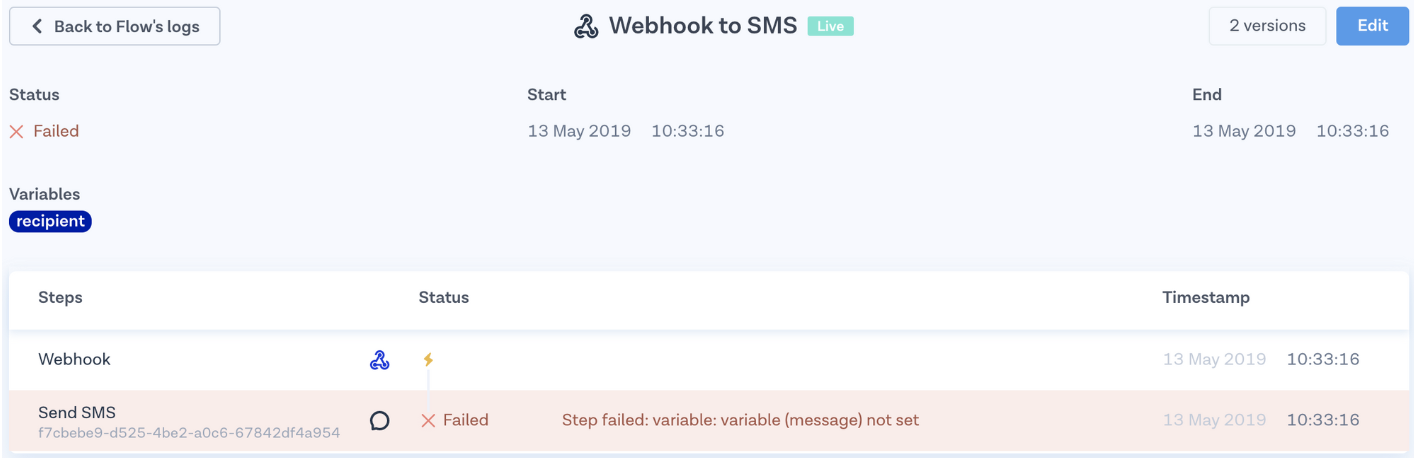Click the speech bubble Send SMS icon

tap(379, 421)
